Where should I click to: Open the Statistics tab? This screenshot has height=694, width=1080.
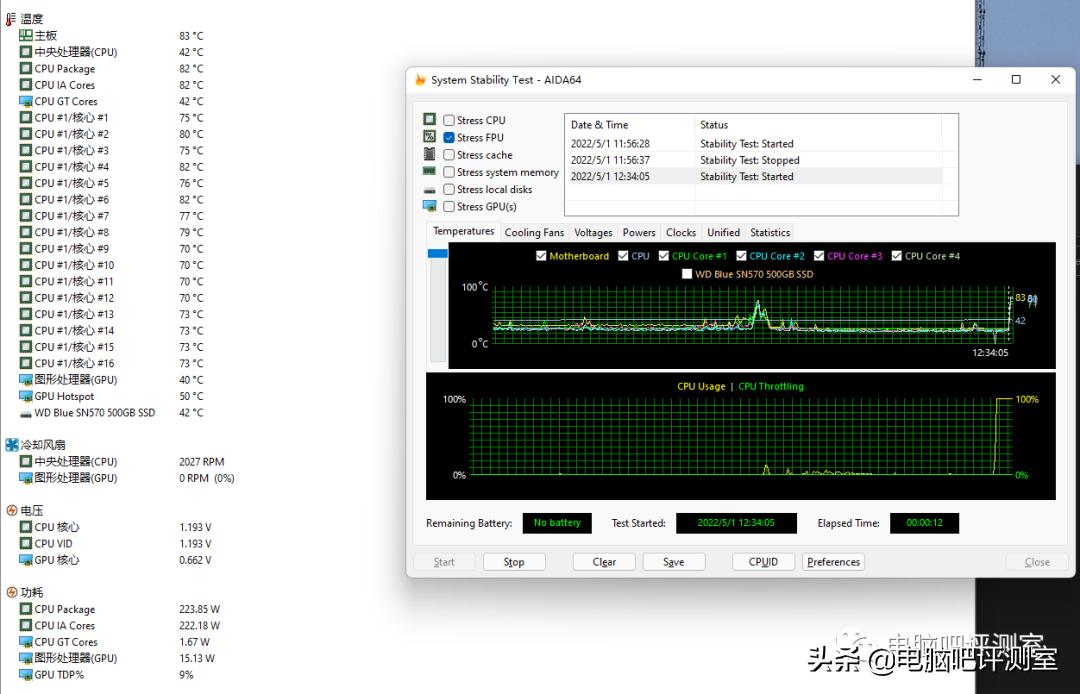769,232
